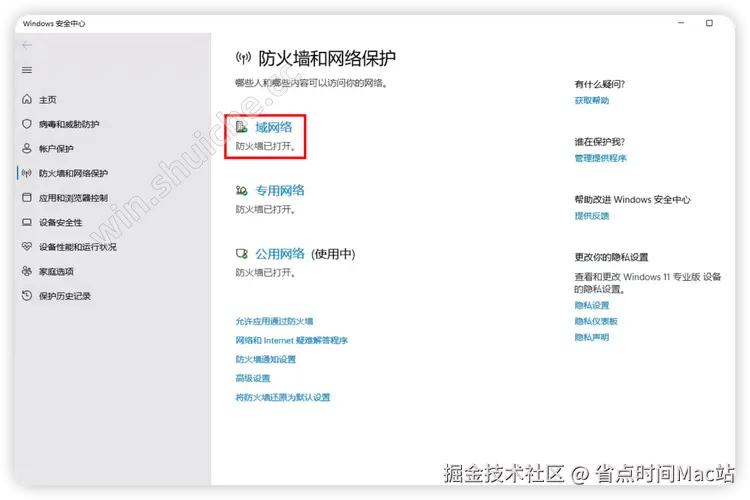Click the 谁在保护我? heading text

599,142
